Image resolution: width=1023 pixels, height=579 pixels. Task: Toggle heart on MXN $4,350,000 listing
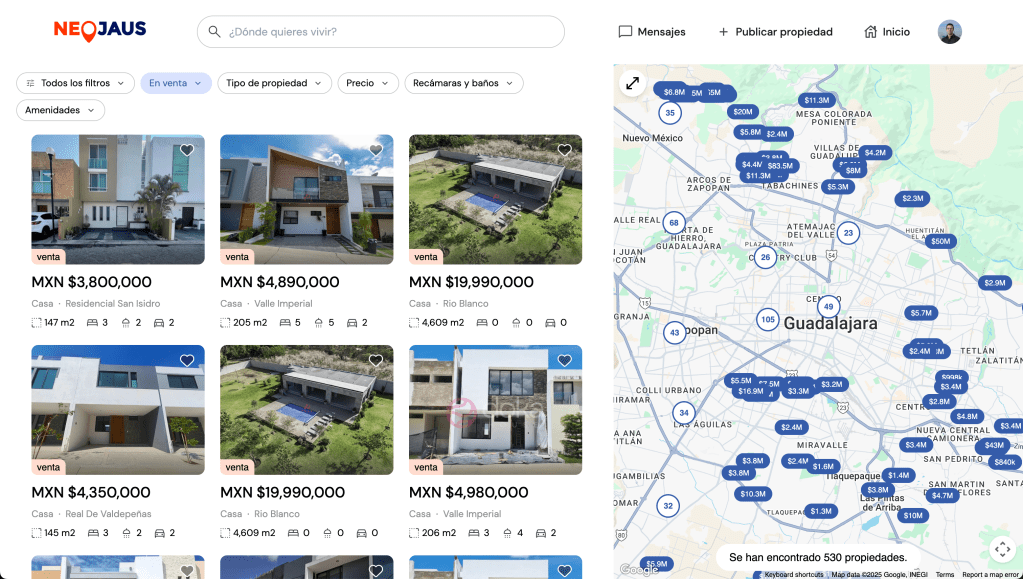click(x=187, y=360)
